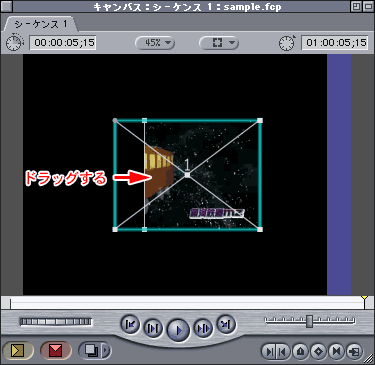Click the jog control wheel
375x365 pixels.
(x=56, y=322)
